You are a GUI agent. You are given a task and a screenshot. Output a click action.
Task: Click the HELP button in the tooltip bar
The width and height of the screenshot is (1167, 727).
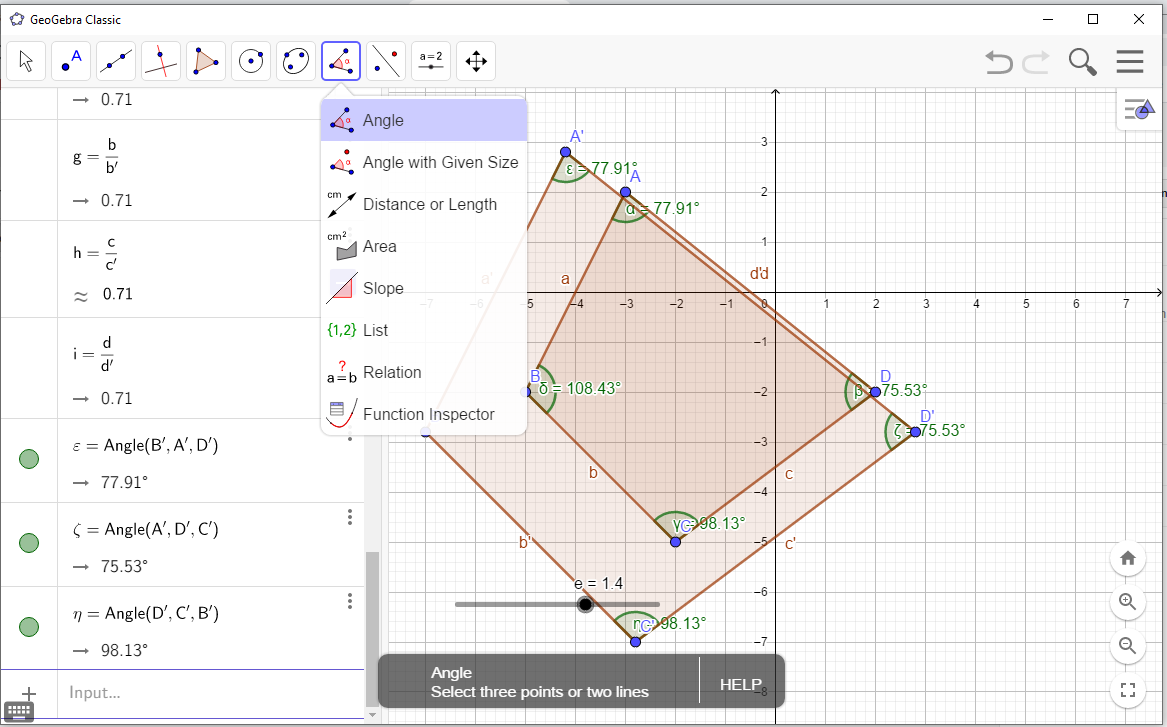click(x=739, y=684)
